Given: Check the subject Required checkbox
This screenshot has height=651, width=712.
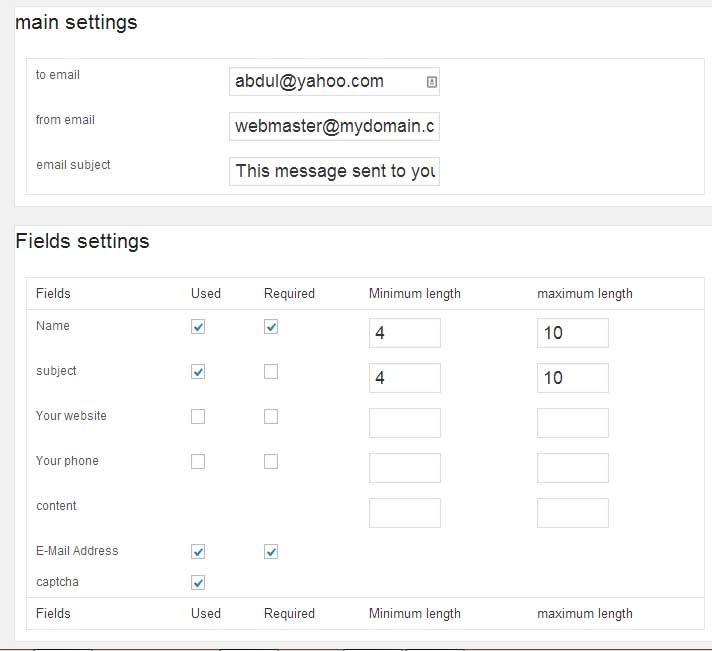Looking at the screenshot, I should pyautogui.click(x=271, y=372).
